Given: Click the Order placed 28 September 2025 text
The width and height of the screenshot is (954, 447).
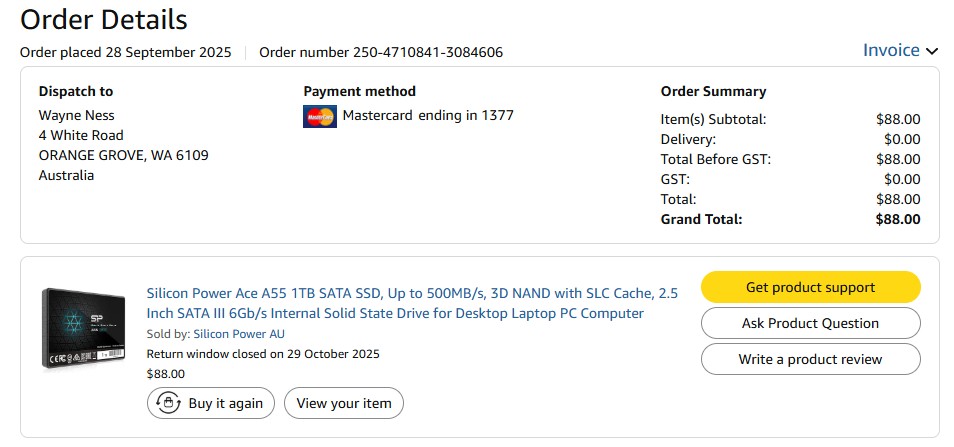Looking at the screenshot, I should 126,52.
